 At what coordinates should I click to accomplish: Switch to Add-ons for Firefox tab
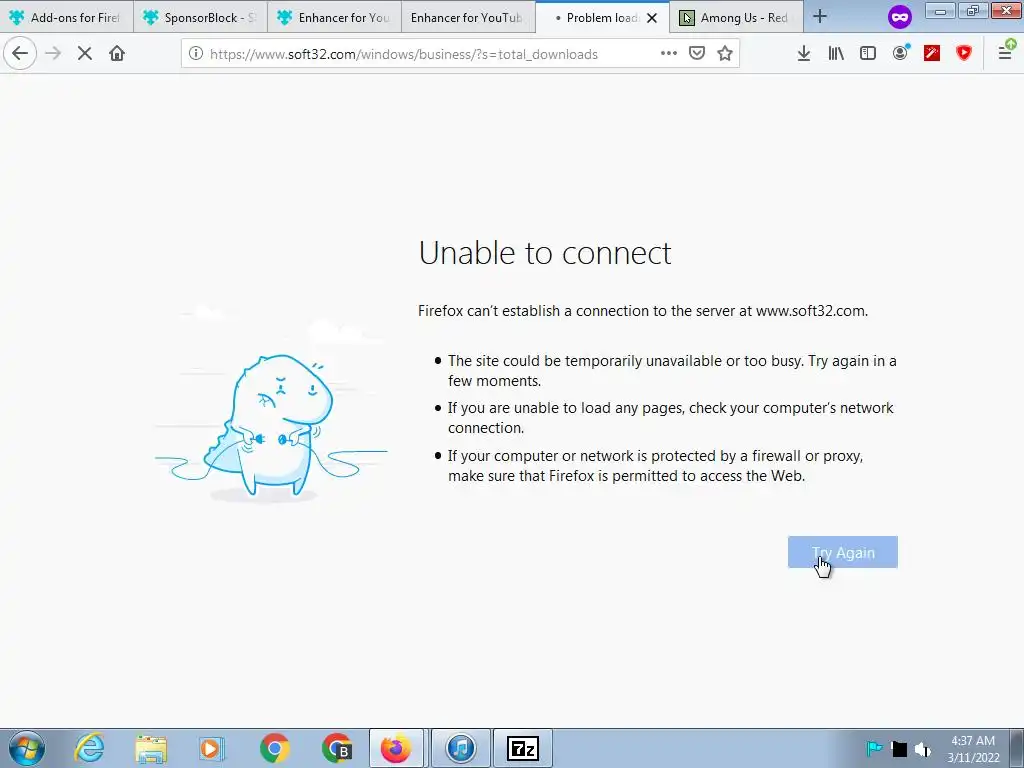click(x=67, y=18)
